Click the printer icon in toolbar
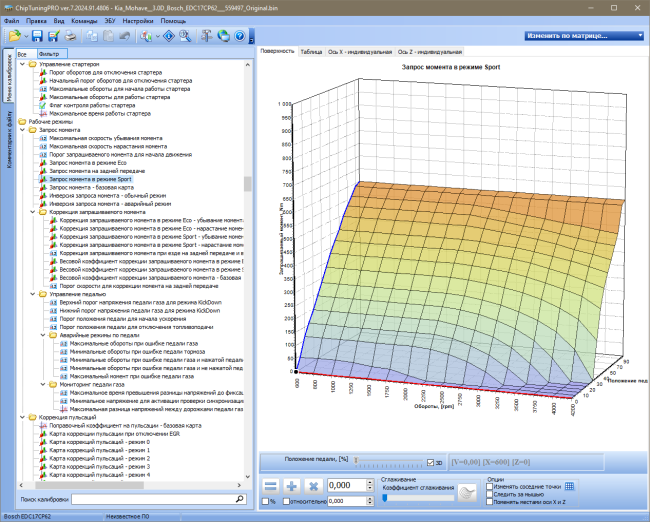 (70, 36)
